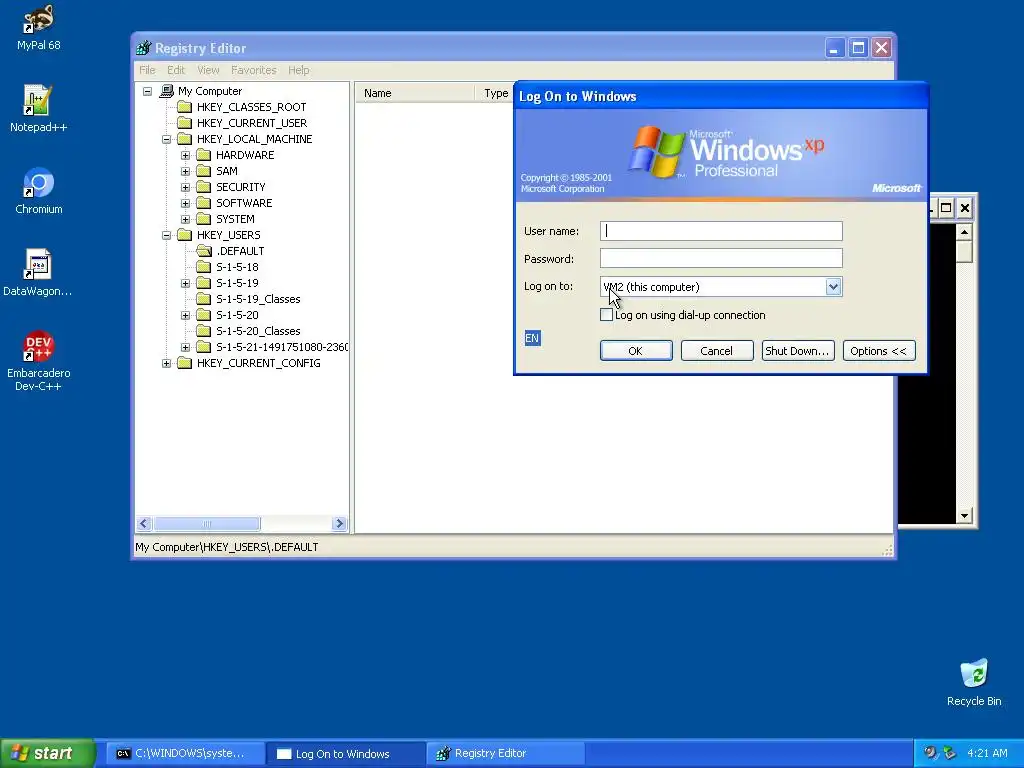1024x768 pixels.
Task: Collapse the HKEY_LOCAL_MACHINE branch
Action: tap(167, 139)
